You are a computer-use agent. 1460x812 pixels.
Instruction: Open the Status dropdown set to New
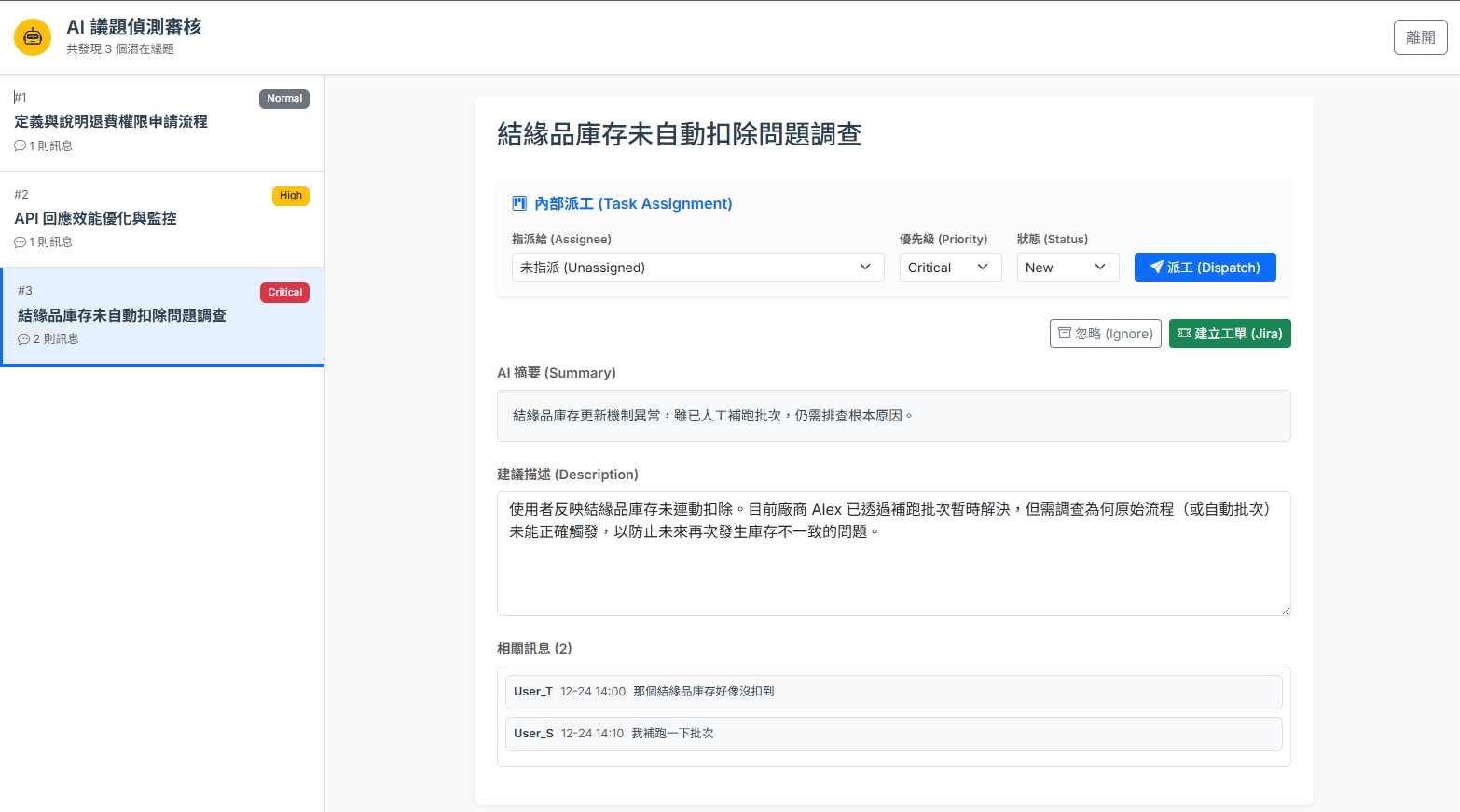point(1067,267)
